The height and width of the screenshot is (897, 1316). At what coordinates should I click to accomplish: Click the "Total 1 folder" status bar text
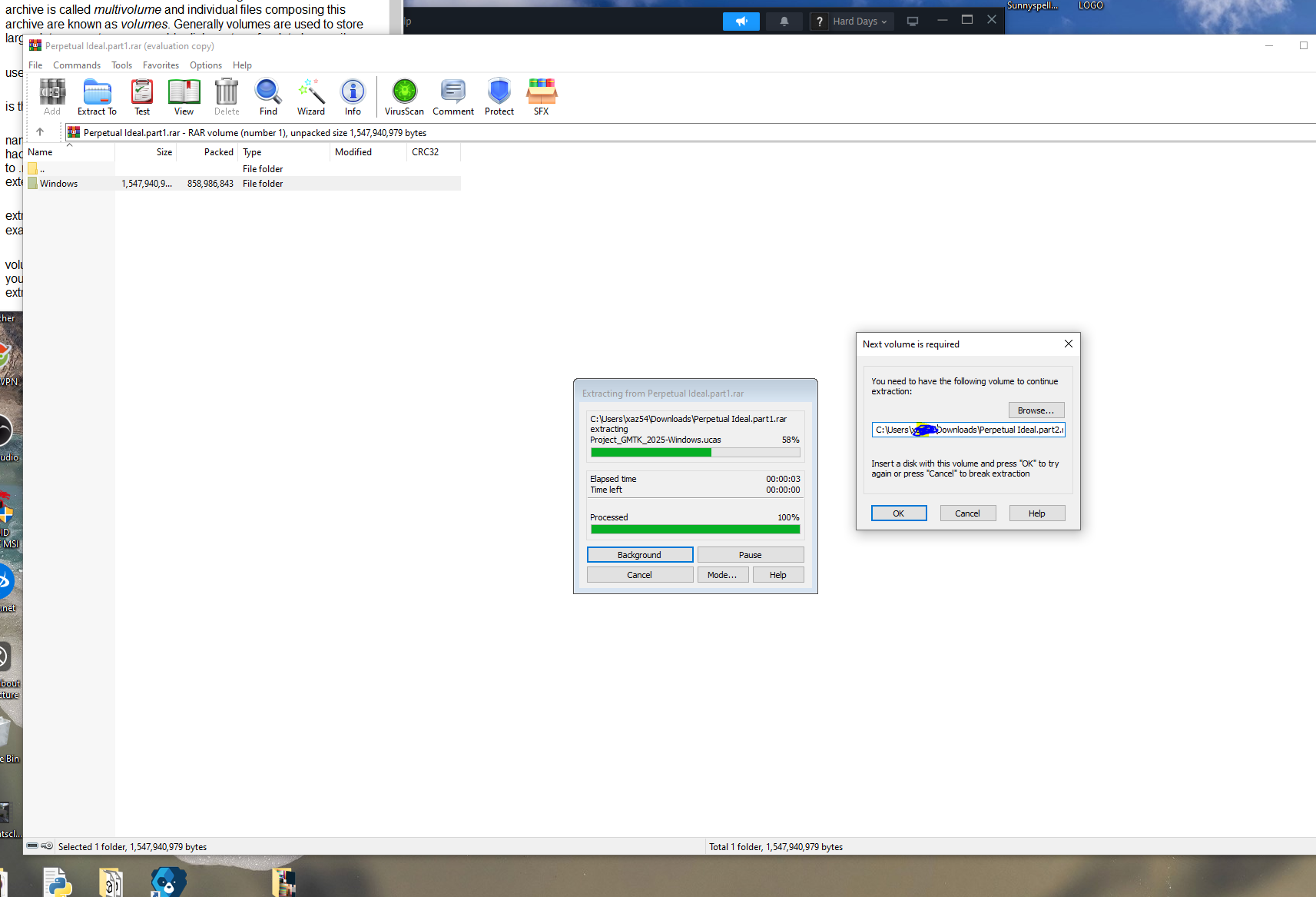pyautogui.click(x=776, y=847)
